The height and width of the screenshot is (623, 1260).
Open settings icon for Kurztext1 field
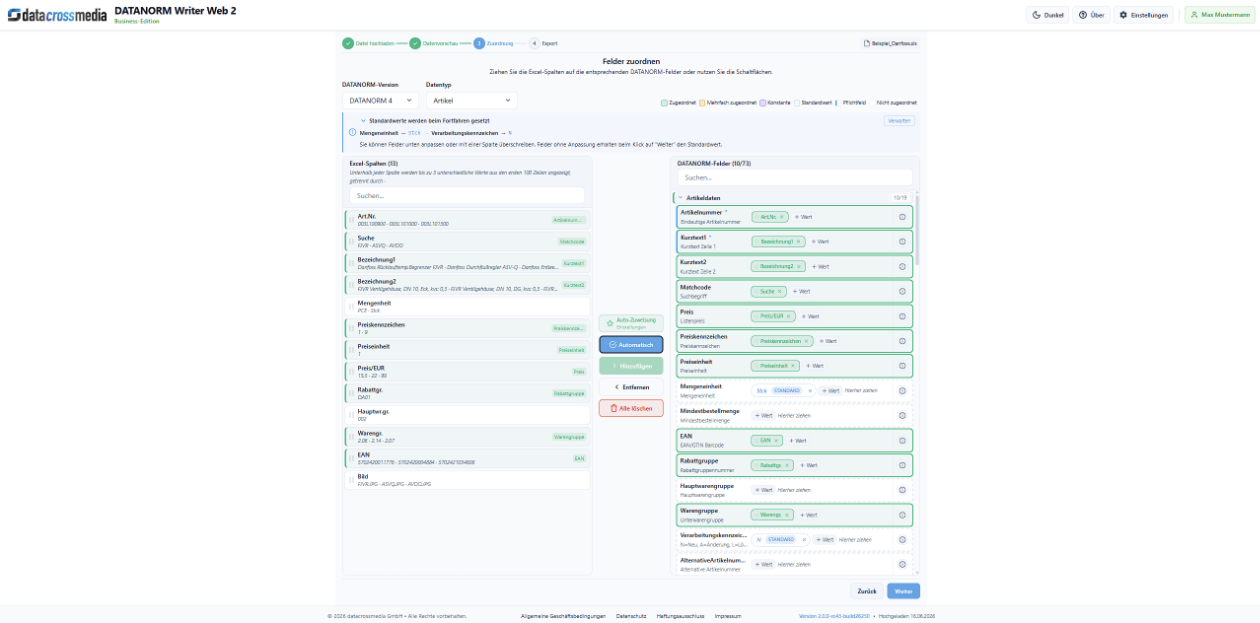pos(902,242)
